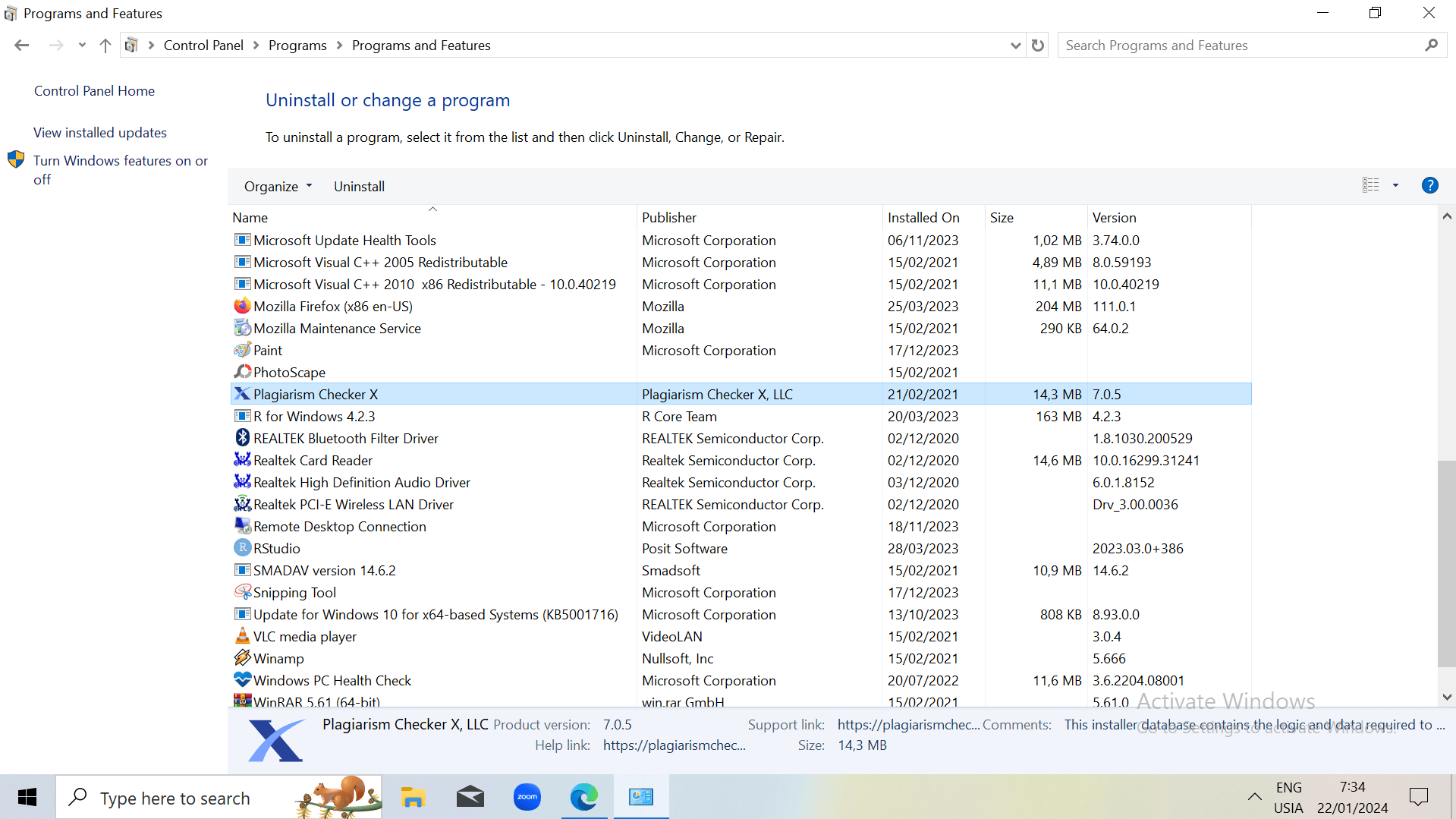Show hidden system tray icons

[x=1255, y=797]
